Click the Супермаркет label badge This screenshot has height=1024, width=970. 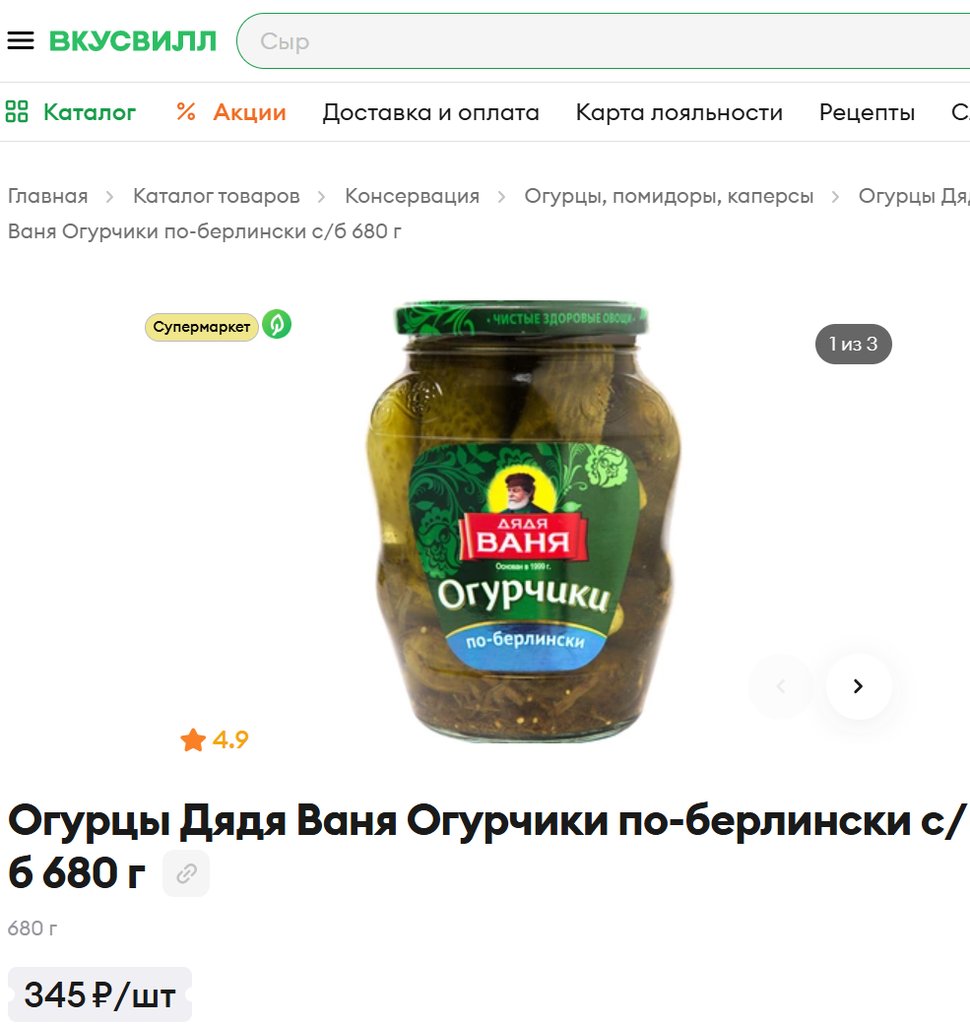click(x=201, y=327)
